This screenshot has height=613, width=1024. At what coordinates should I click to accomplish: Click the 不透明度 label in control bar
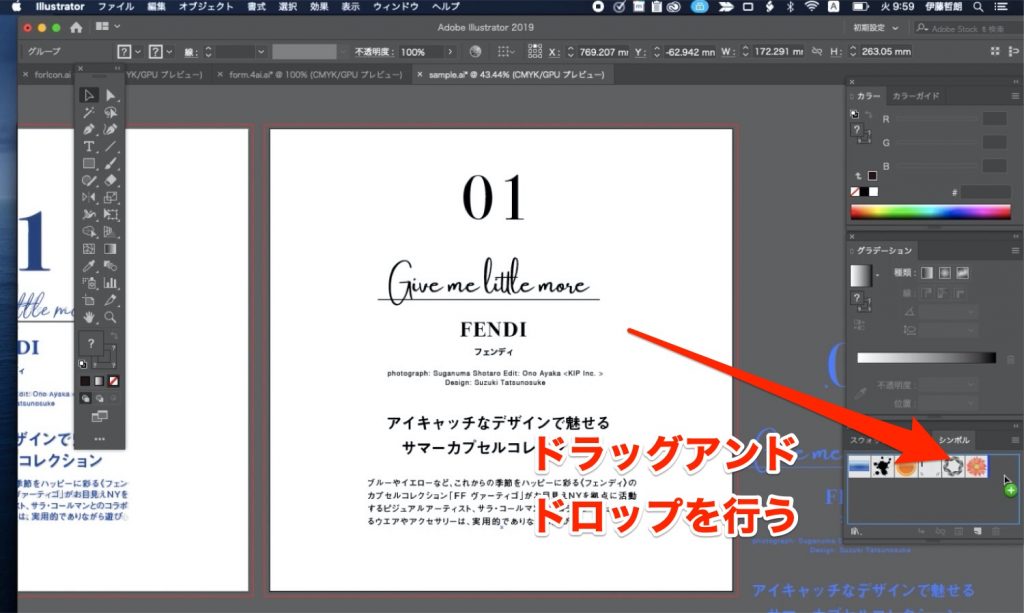click(x=372, y=52)
